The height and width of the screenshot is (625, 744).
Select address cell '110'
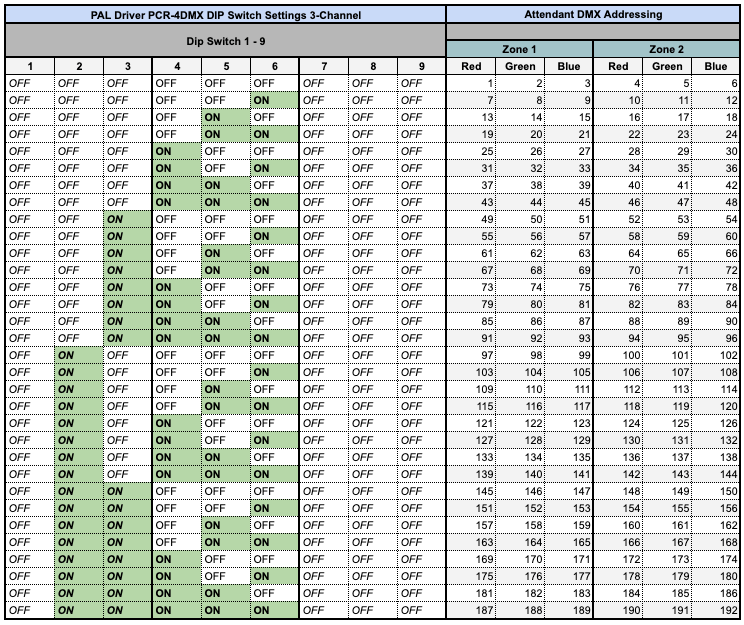point(520,390)
